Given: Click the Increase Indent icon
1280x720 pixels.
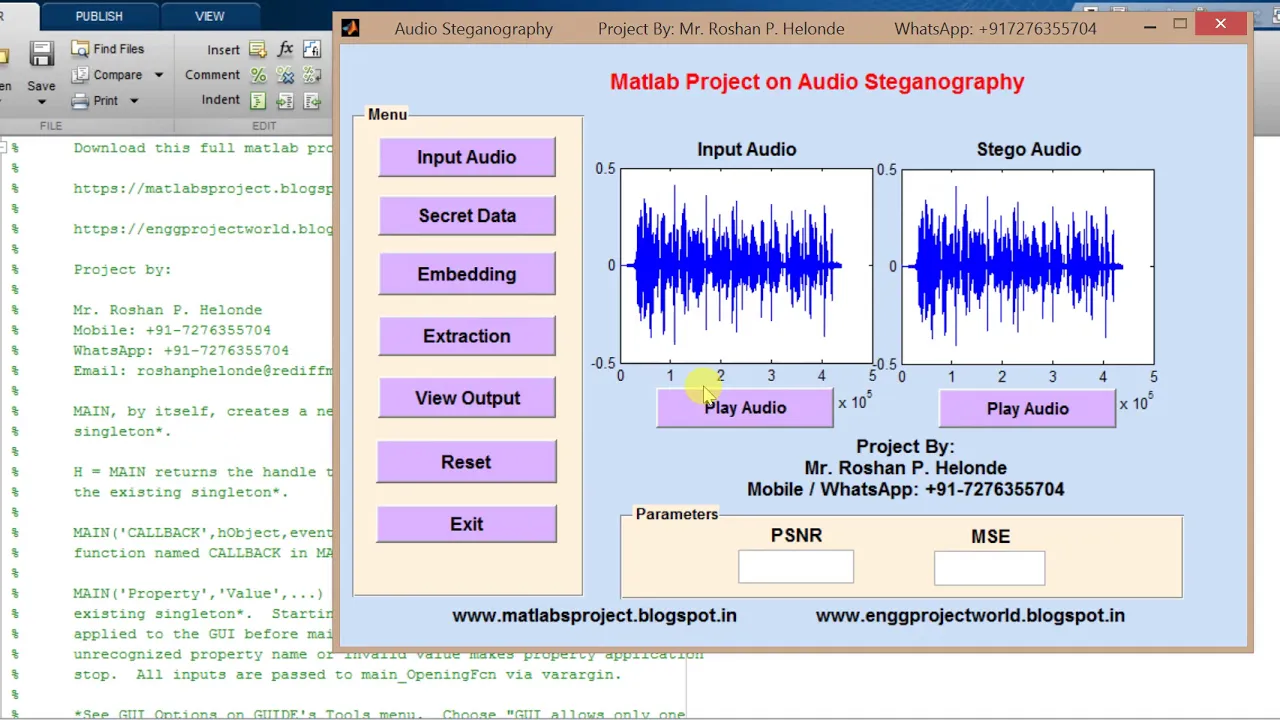Looking at the screenshot, I should [x=285, y=101].
